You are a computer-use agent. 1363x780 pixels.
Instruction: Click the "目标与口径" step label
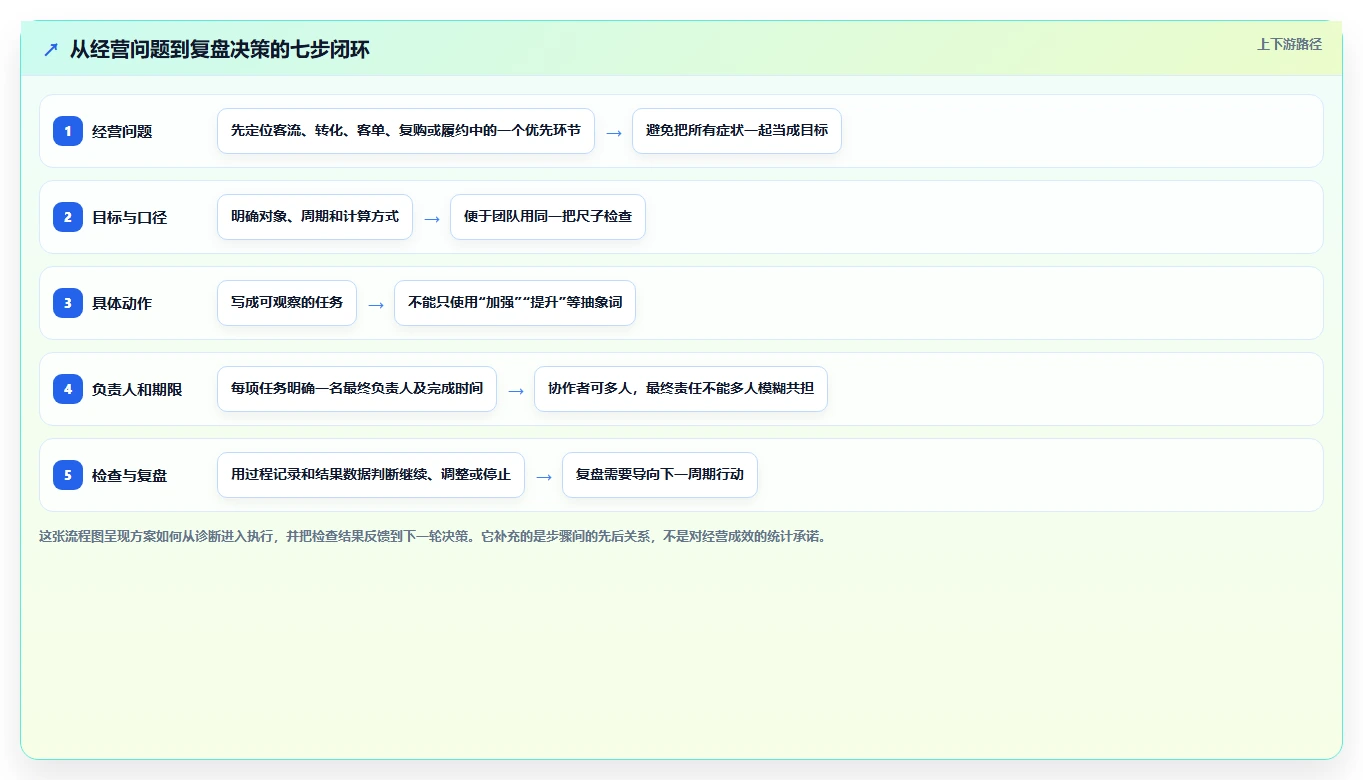(x=129, y=218)
